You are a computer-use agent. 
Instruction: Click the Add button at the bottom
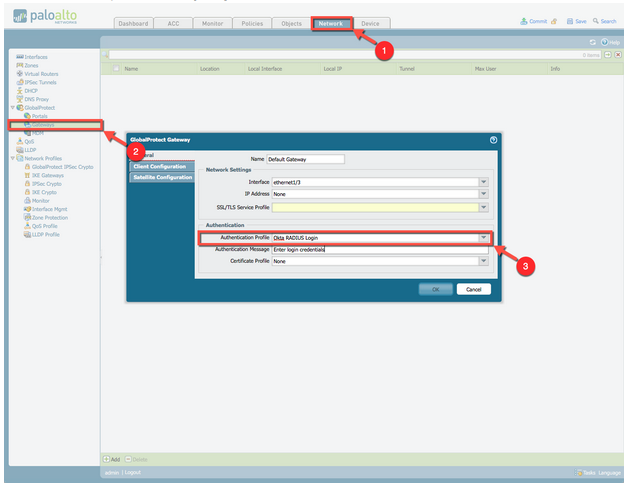(x=114, y=459)
